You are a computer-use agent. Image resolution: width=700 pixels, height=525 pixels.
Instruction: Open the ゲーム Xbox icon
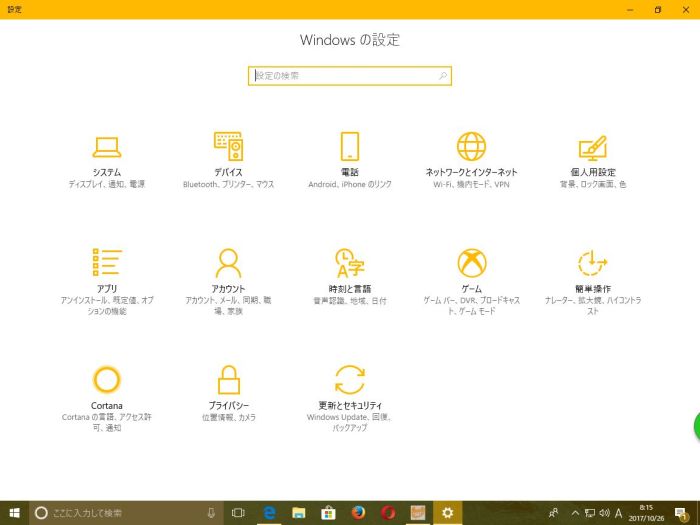point(471,263)
